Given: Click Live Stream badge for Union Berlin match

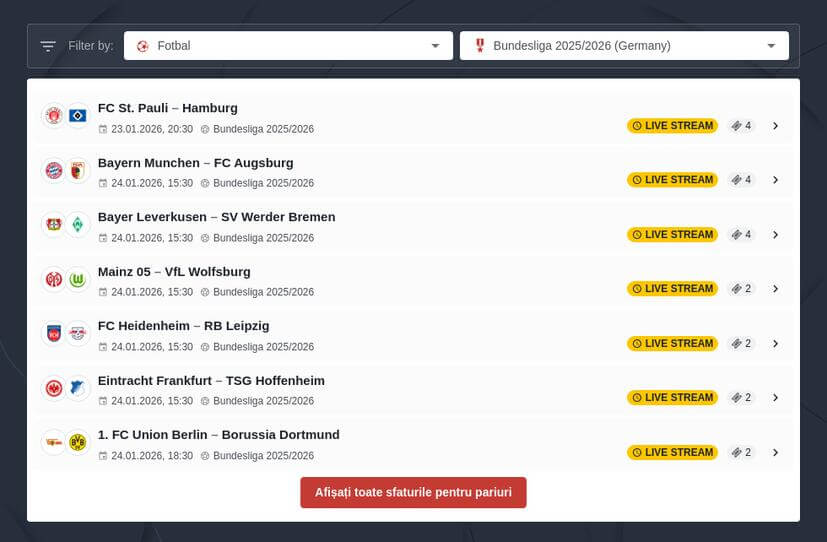Looking at the screenshot, I should (x=672, y=452).
